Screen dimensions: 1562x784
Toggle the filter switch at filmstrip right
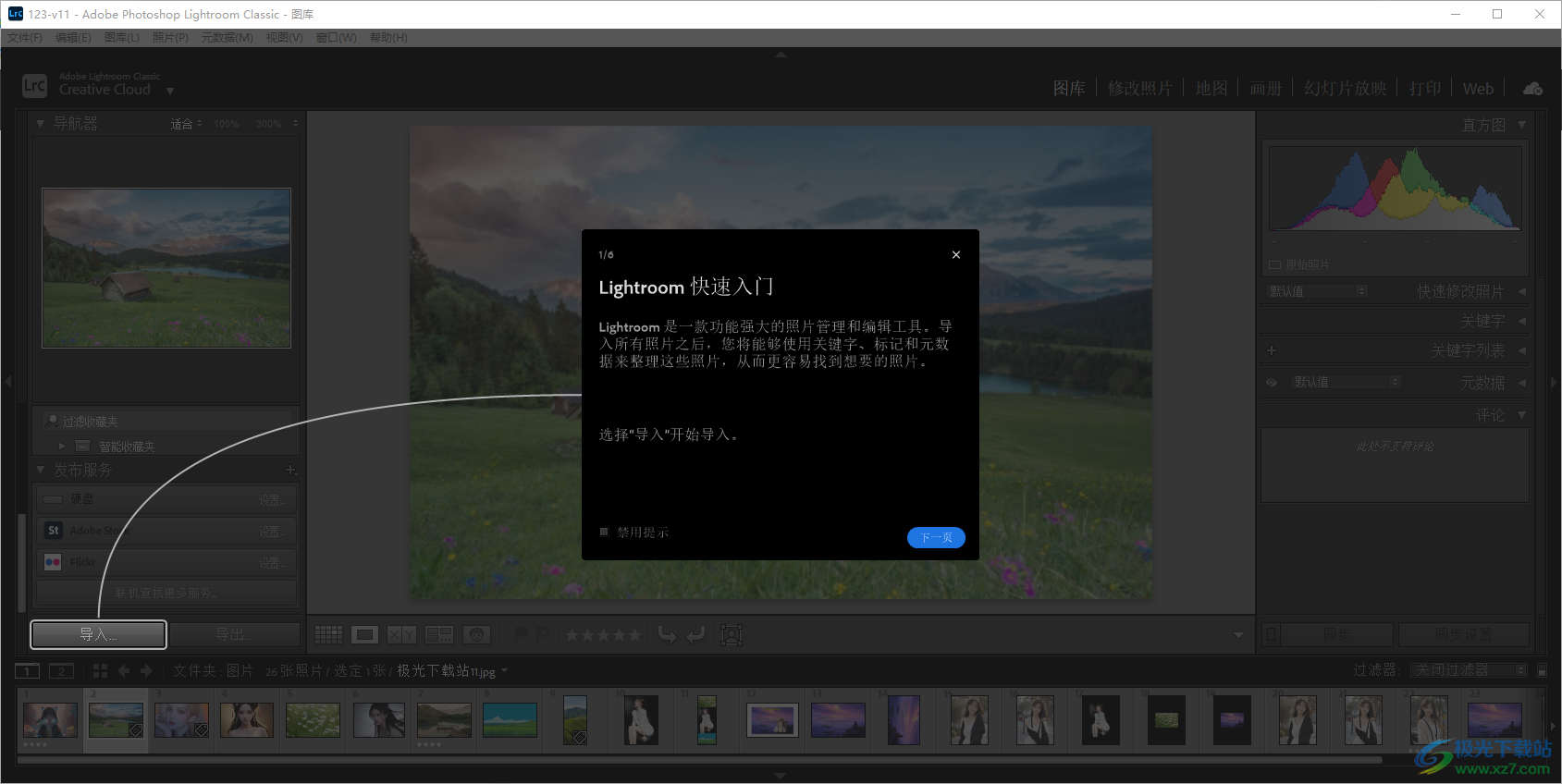click(1542, 671)
